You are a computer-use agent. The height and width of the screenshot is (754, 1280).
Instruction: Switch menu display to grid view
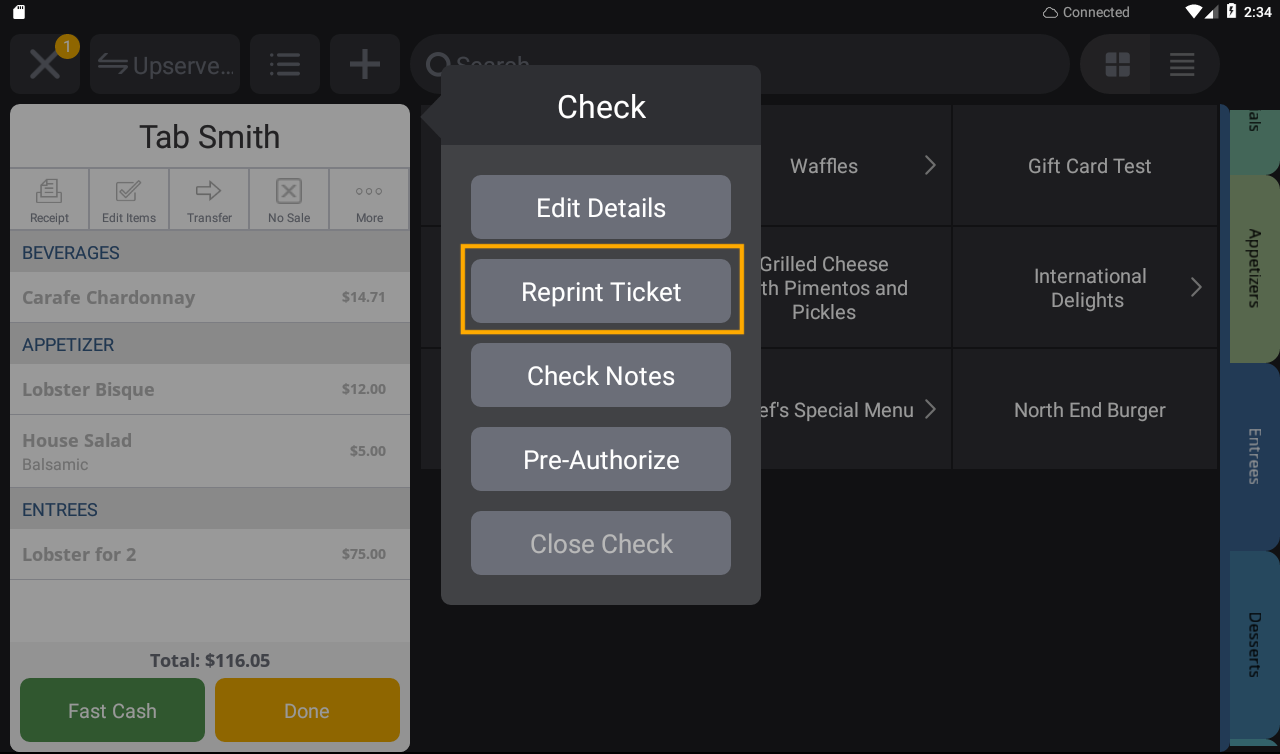coord(1115,64)
